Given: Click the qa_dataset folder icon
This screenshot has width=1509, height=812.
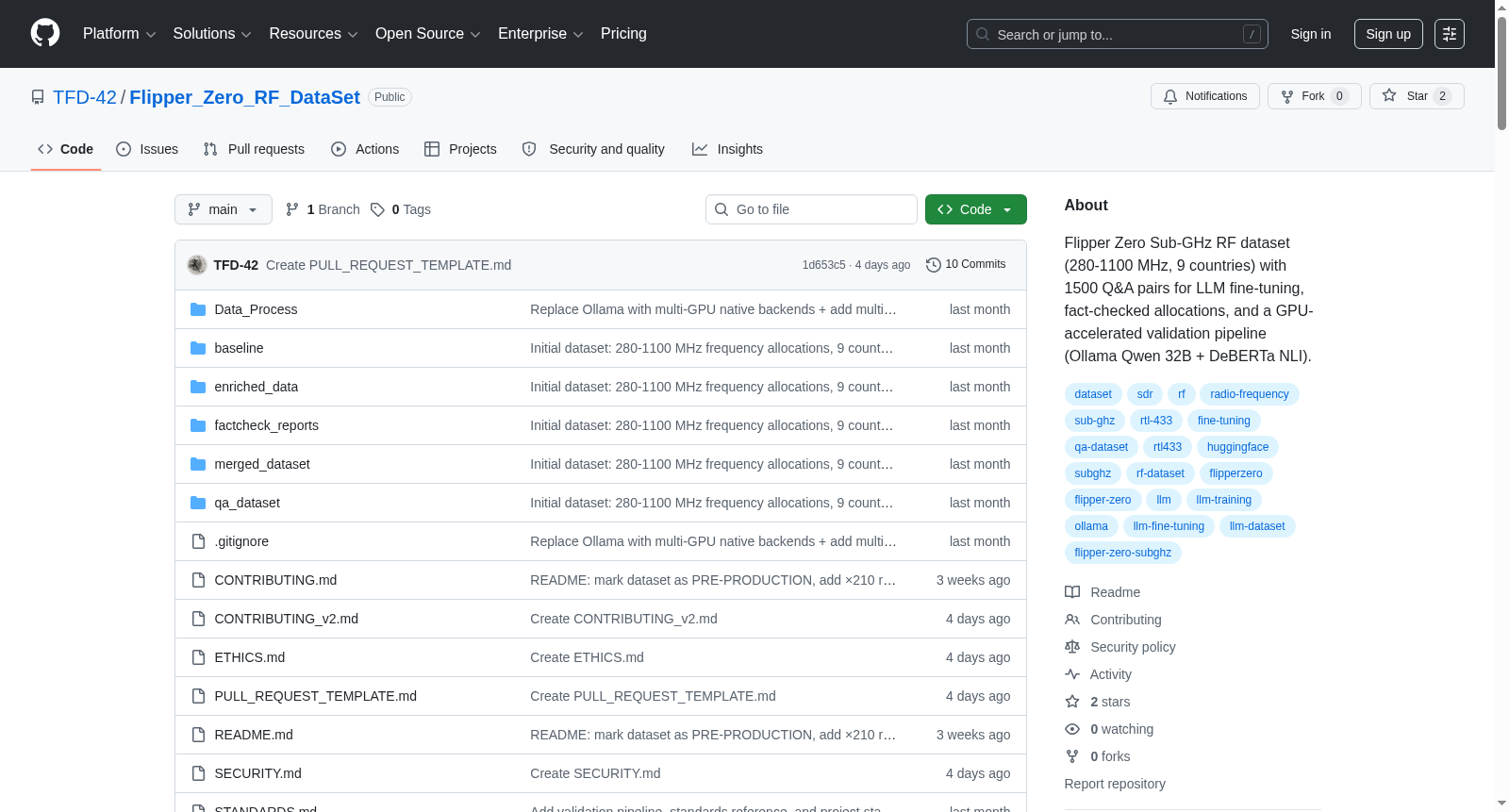Looking at the screenshot, I should click(198, 503).
